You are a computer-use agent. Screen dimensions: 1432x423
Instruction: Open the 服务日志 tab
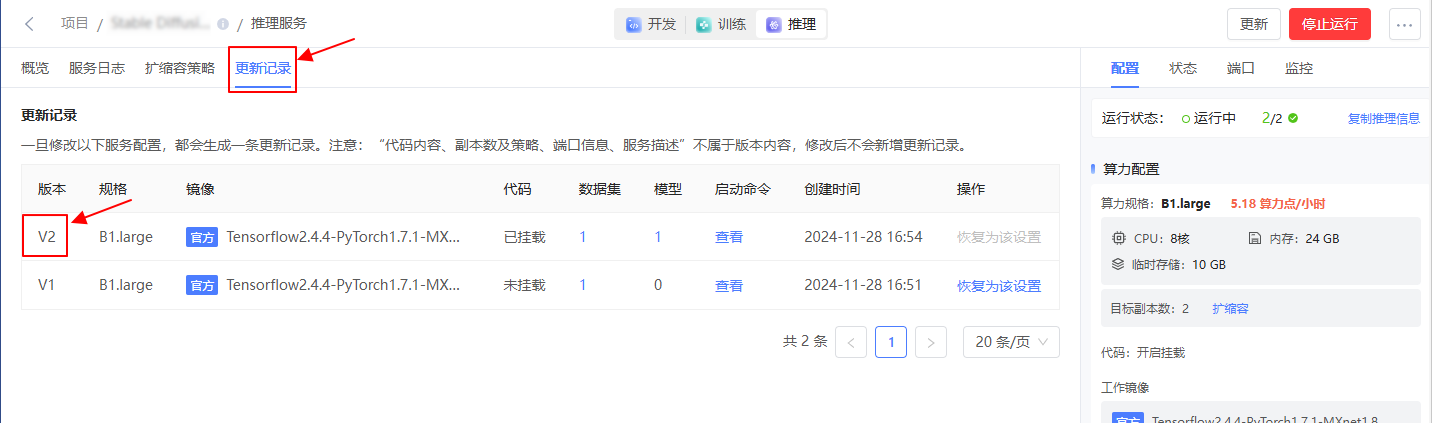pos(97,68)
